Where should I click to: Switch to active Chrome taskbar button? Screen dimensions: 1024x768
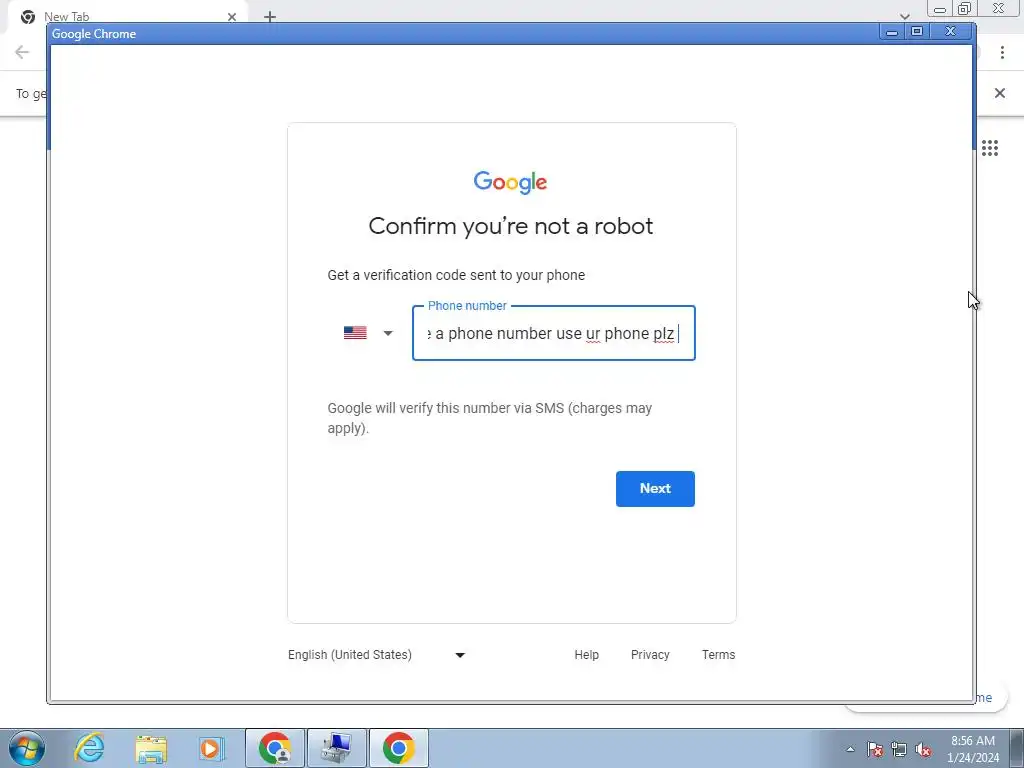[x=399, y=748]
